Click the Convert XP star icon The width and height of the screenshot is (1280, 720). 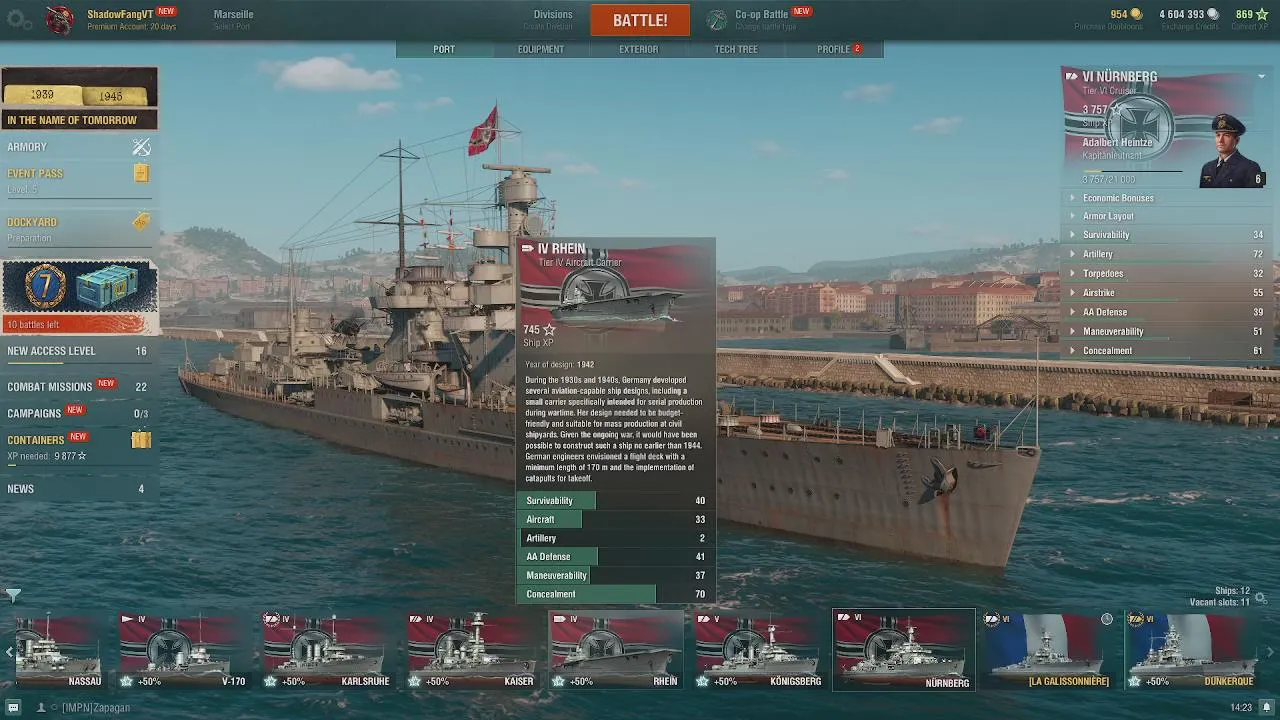1262,14
